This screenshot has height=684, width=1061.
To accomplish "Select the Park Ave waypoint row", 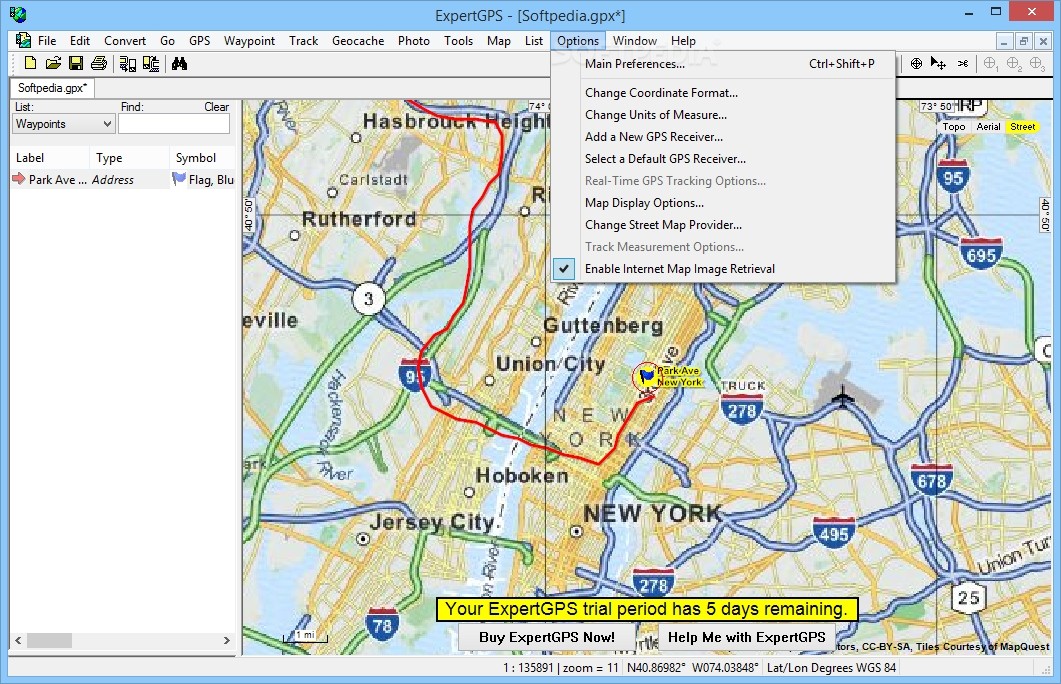I will (123, 179).
